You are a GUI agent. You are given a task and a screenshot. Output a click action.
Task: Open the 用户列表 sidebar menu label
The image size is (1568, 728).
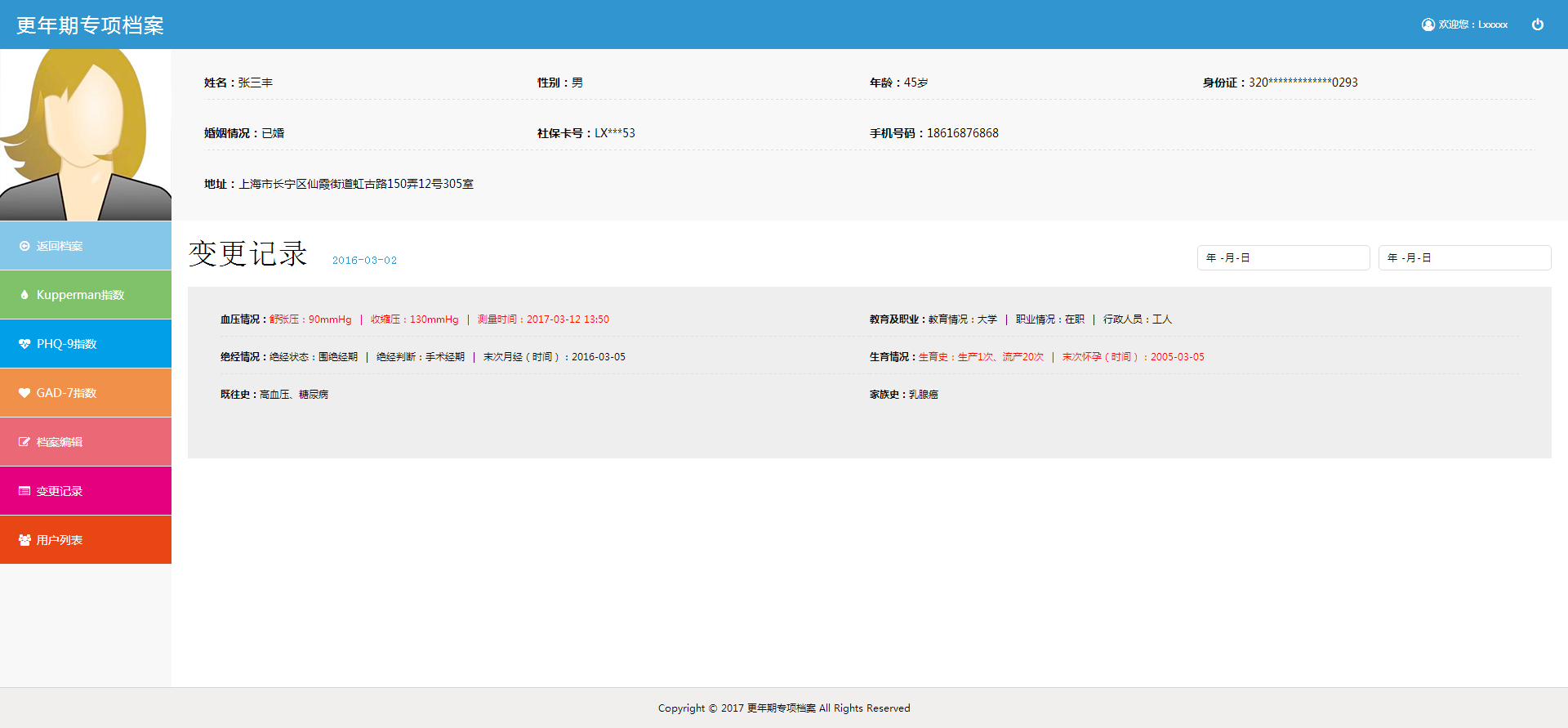pos(60,540)
